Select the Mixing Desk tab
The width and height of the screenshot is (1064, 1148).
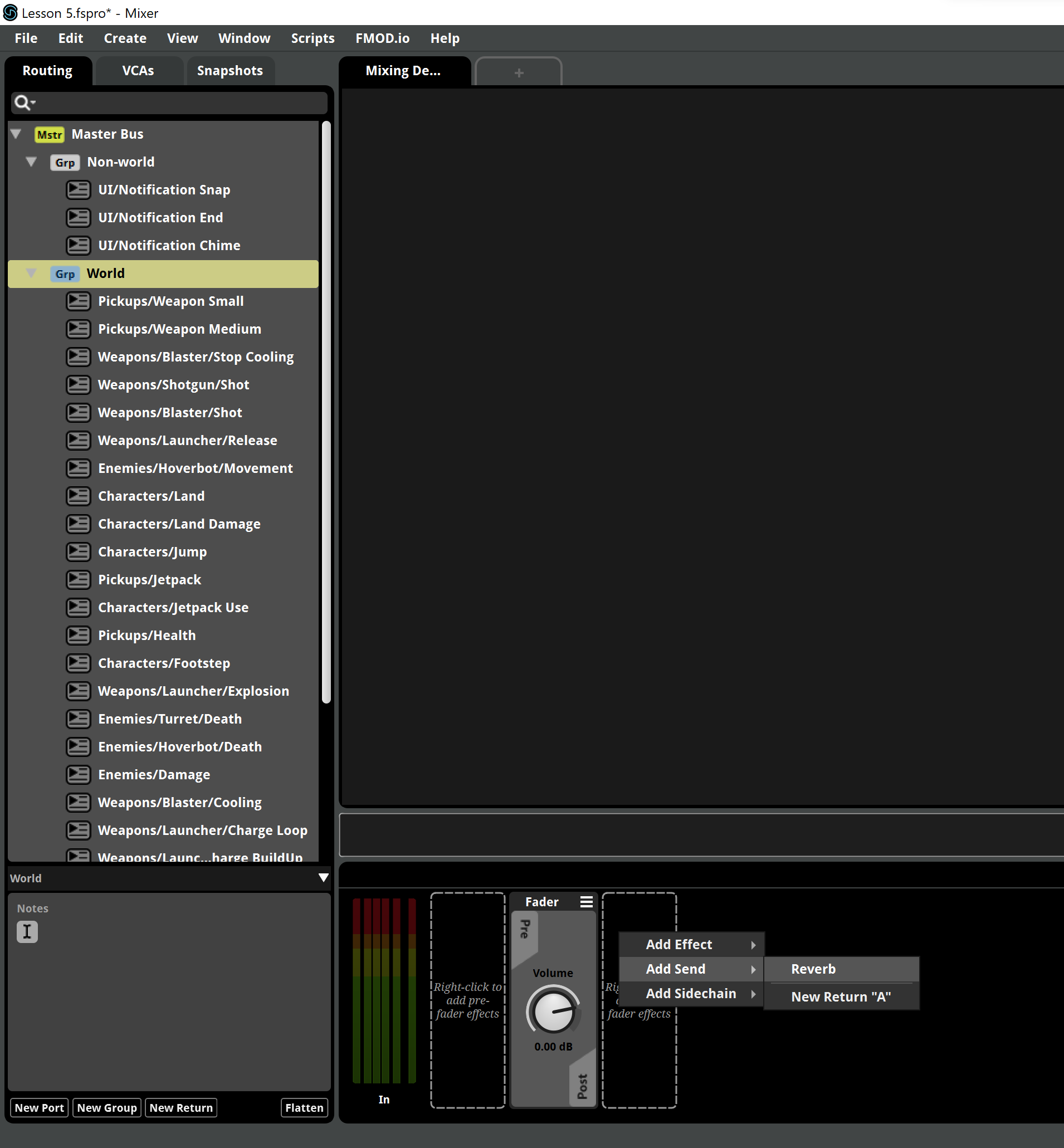(404, 71)
